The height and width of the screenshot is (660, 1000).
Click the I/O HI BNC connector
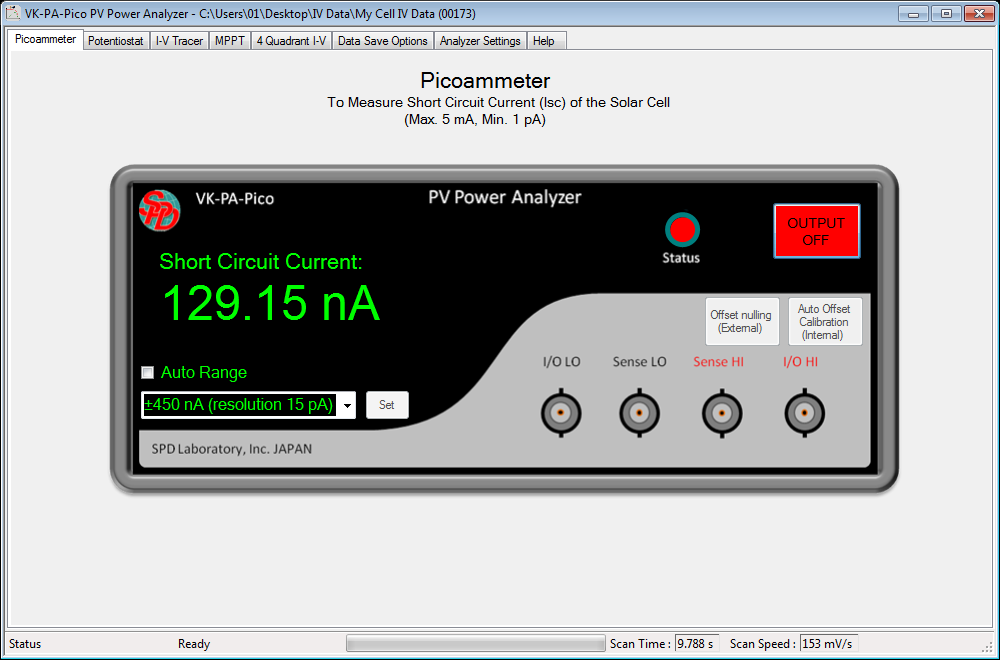pyautogui.click(x=804, y=413)
